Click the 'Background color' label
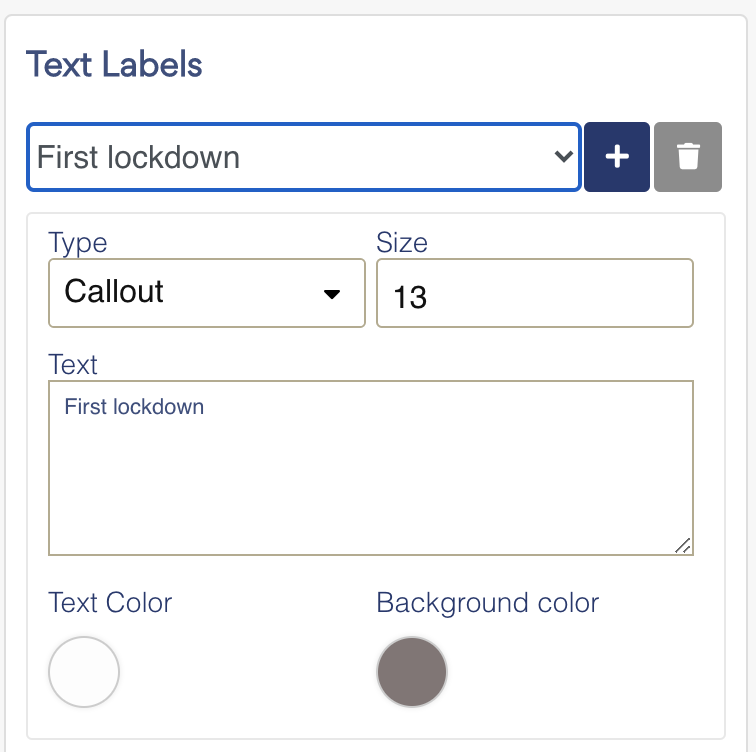 click(x=487, y=603)
